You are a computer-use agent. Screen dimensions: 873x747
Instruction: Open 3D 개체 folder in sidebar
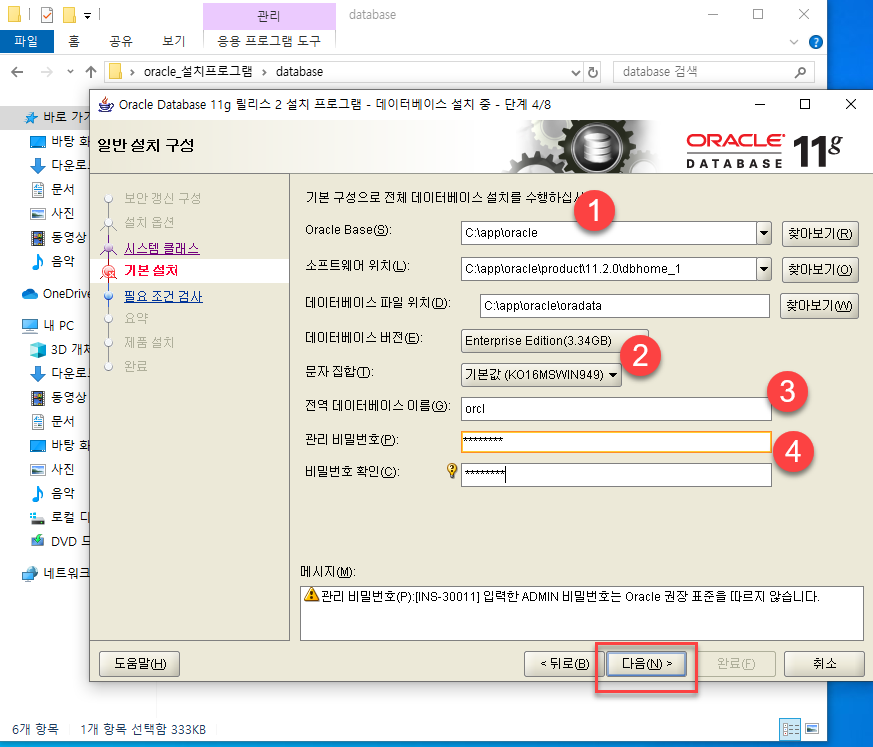pyautogui.click(x=60, y=350)
